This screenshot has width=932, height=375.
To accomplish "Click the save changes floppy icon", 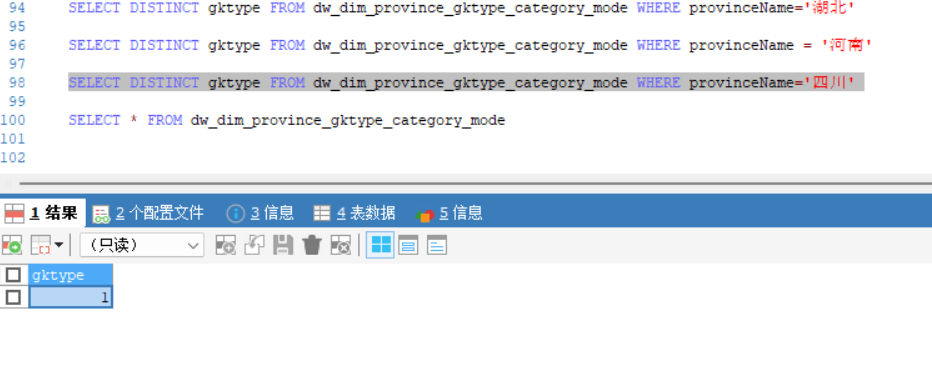I will click(x=283, y=245).
